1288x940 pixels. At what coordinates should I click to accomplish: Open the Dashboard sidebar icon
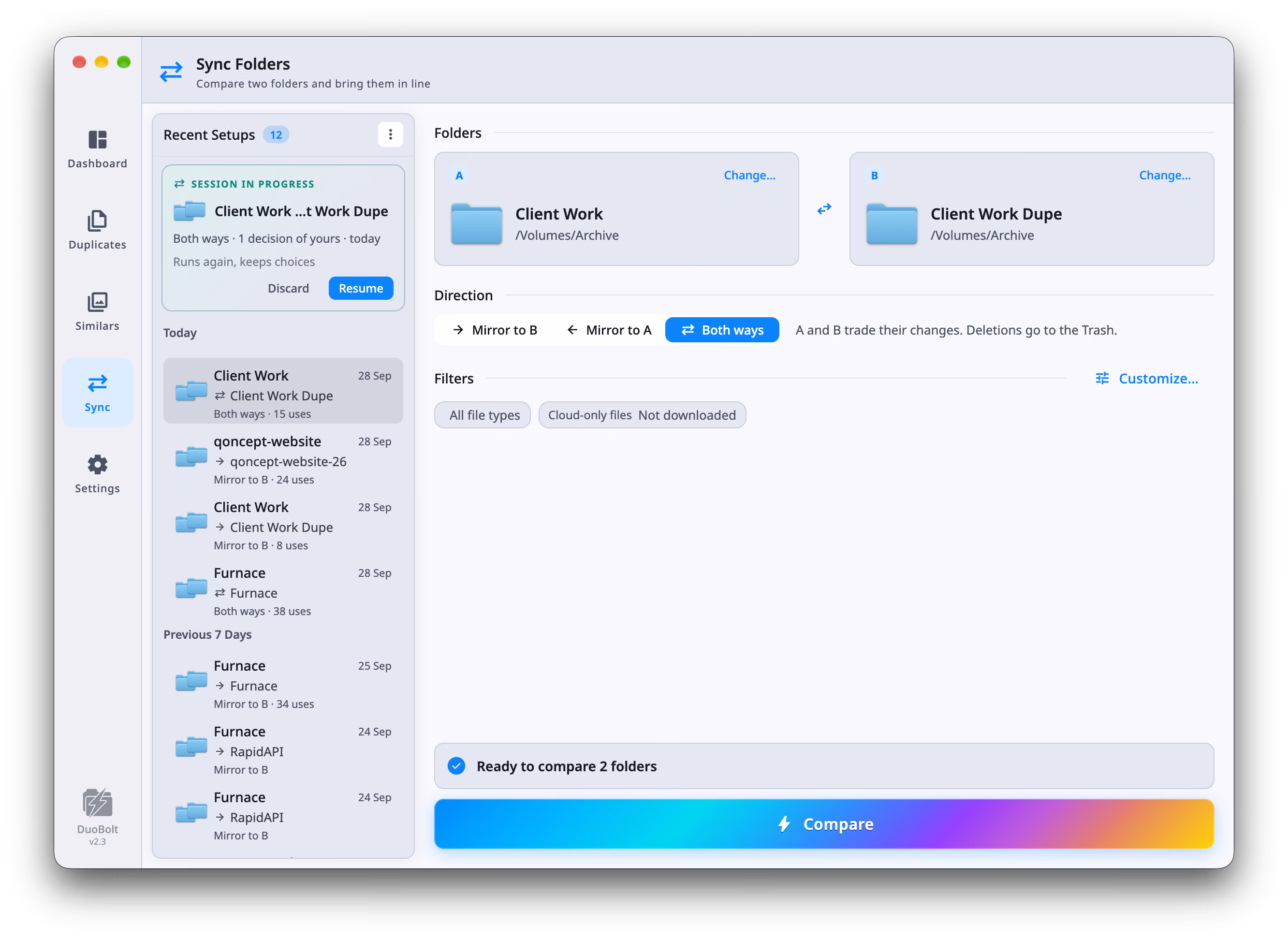point(97,139)
